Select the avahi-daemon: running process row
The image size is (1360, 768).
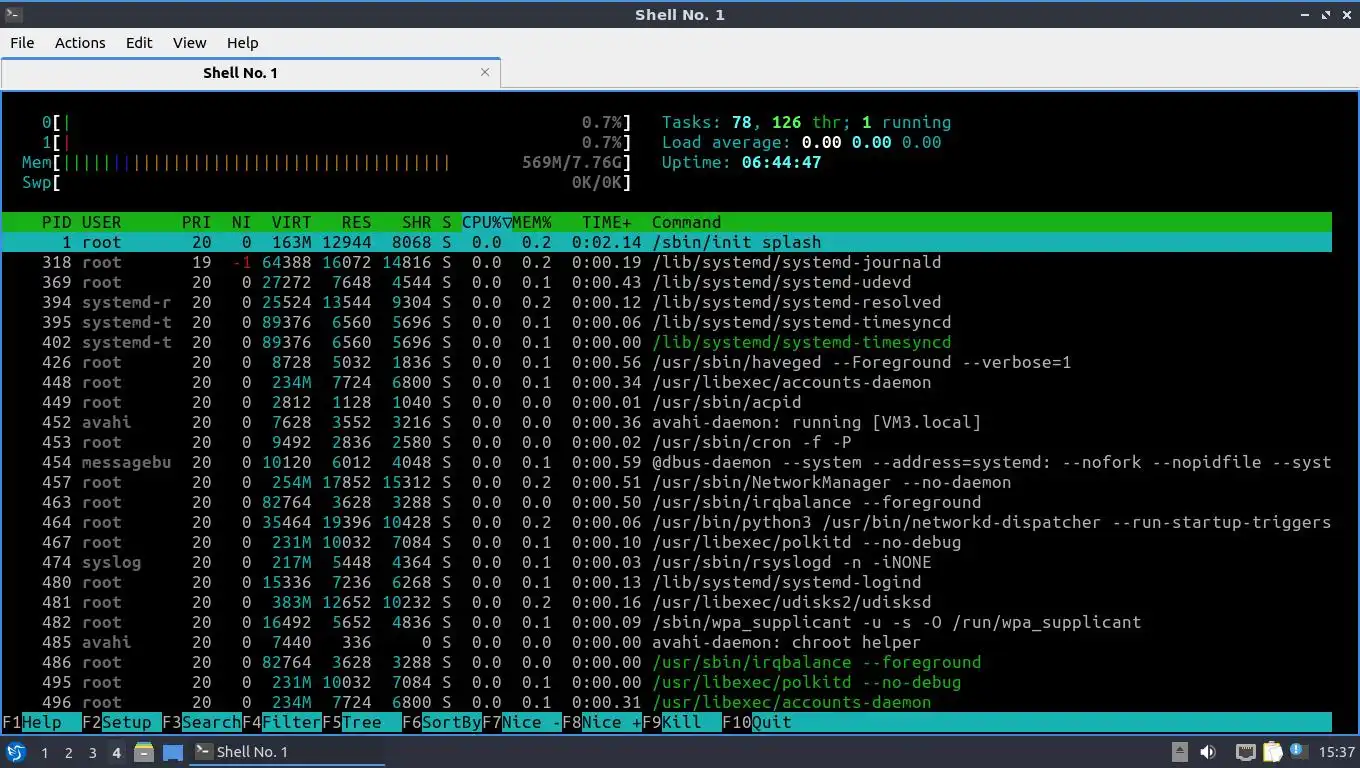coord(667,422)
